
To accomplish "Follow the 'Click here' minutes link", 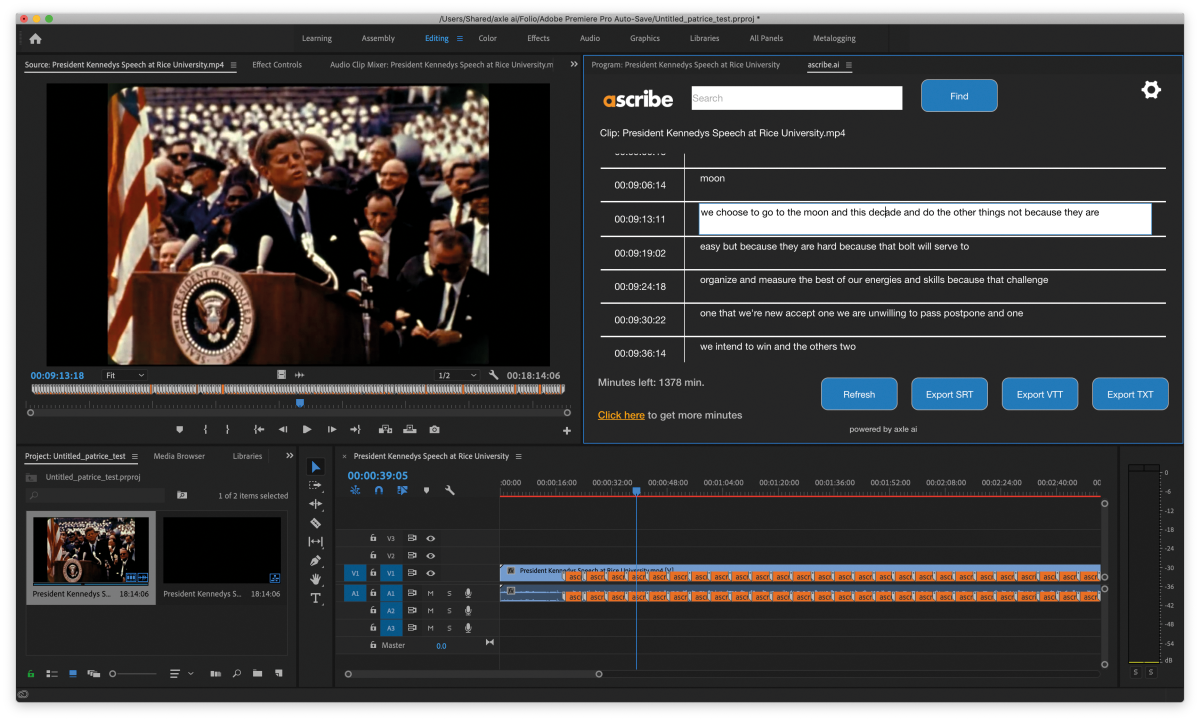I will (x=621, y=415).
